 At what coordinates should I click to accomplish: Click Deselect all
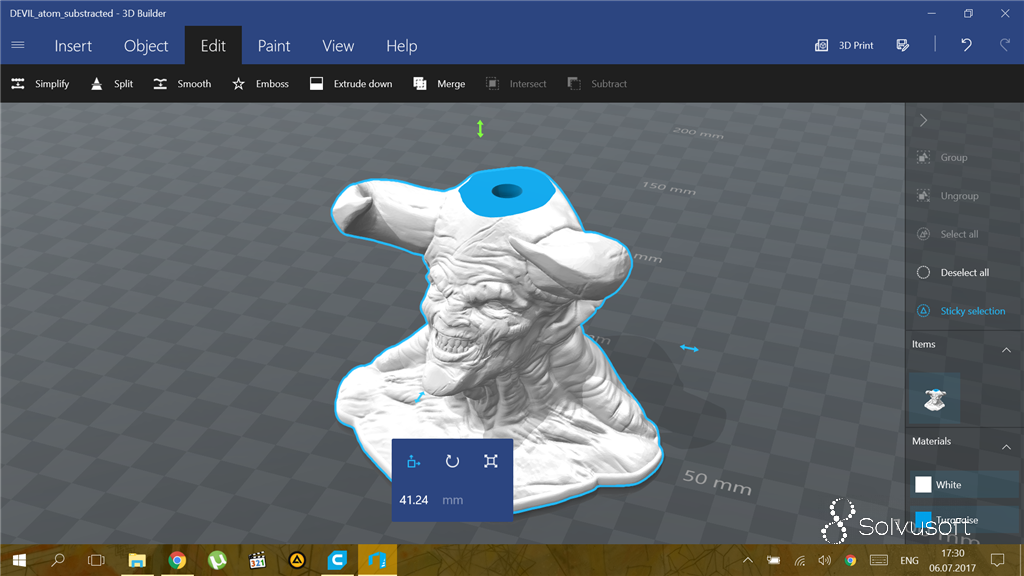(x=953, y=272)
